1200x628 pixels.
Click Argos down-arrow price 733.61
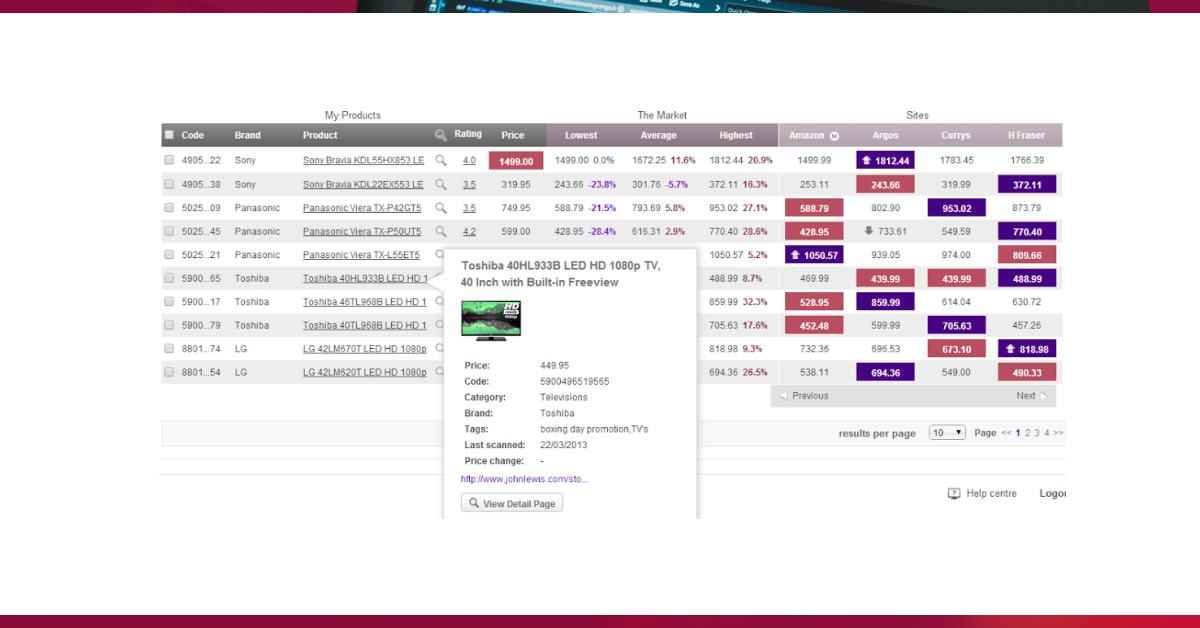coord(885,231)
